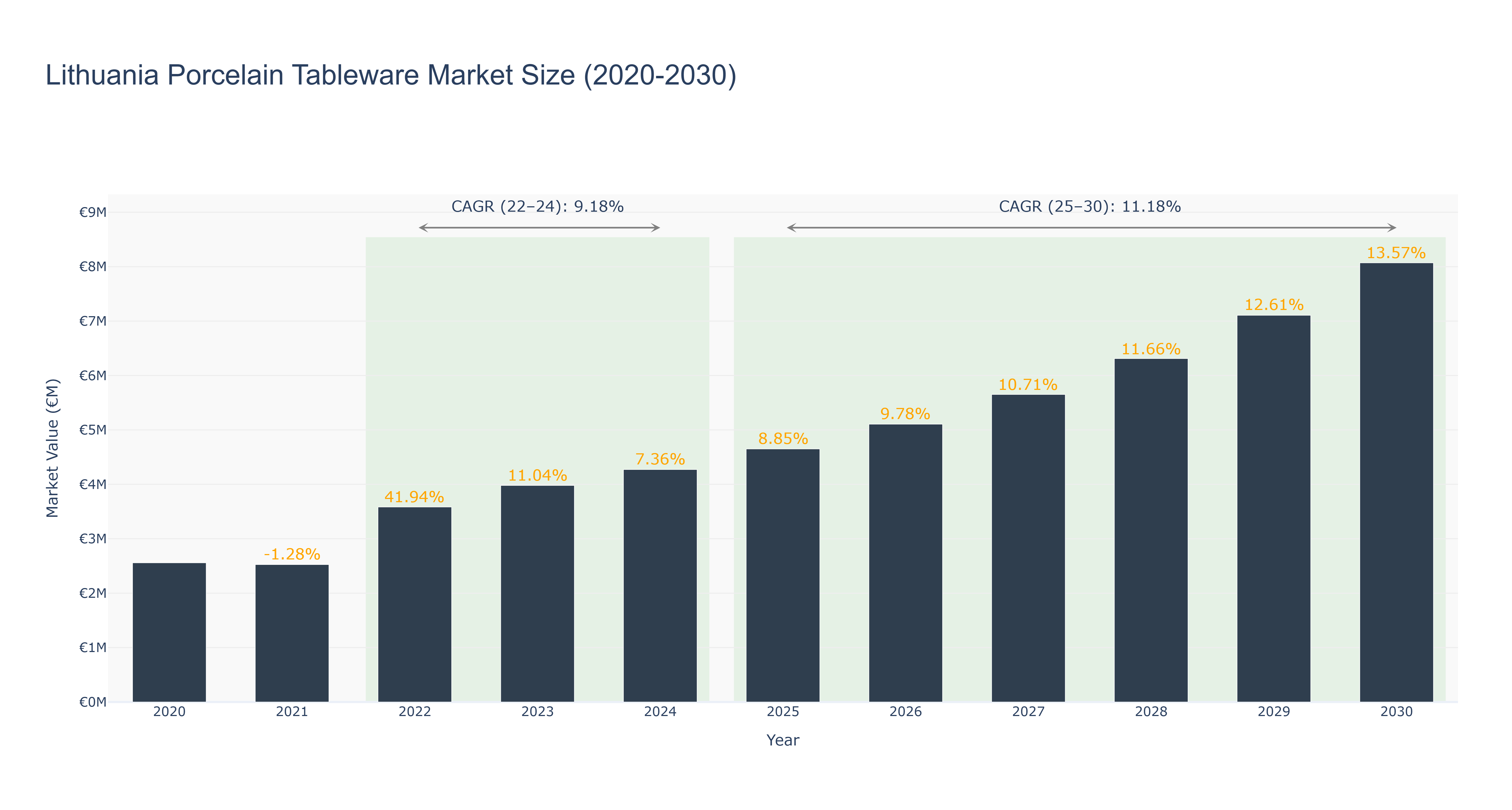This screenshot has width=1512, height=810.
Task: Click the 2023 x-axis label
Action: [537, 712]
